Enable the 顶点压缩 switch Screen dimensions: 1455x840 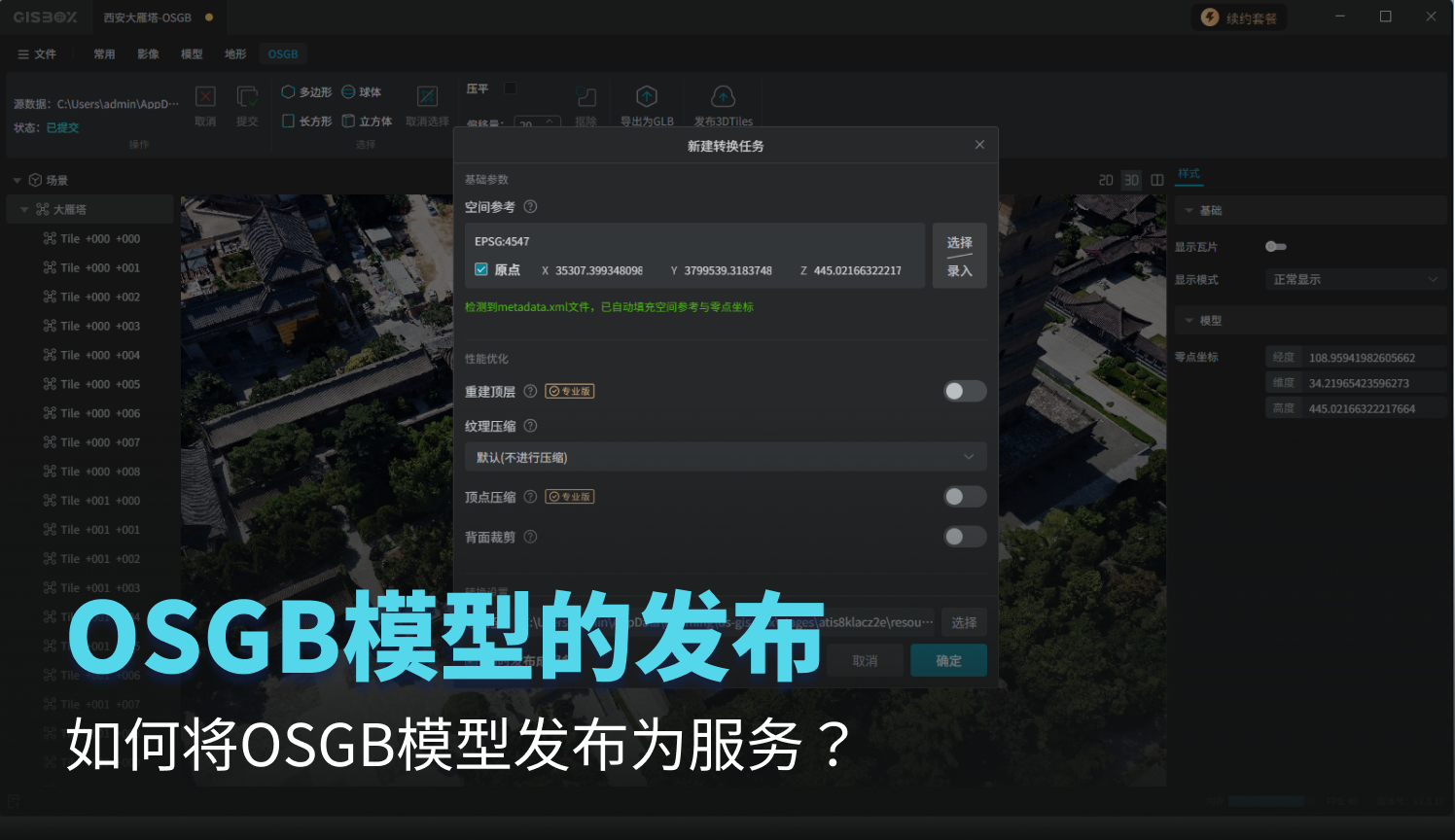point(965,497)
